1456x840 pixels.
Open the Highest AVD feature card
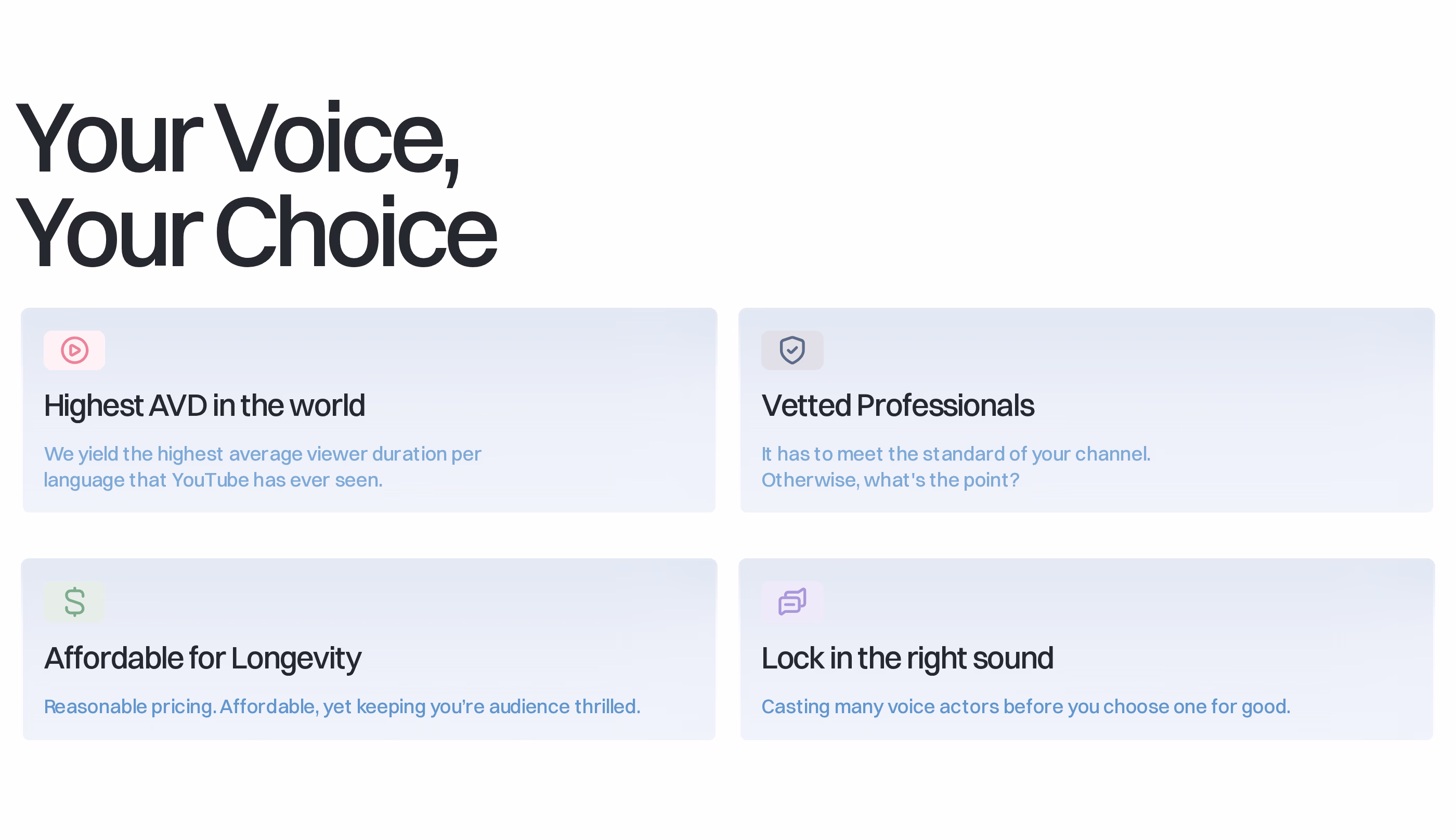[x=369, y=410]
